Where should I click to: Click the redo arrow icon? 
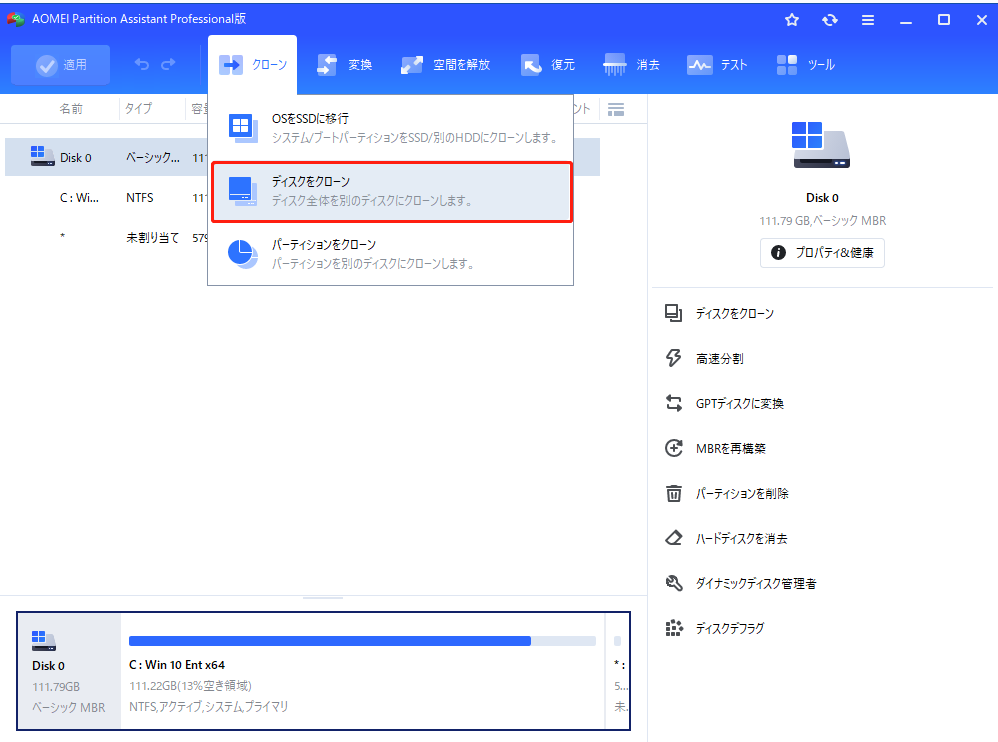[x=168, y=64]
